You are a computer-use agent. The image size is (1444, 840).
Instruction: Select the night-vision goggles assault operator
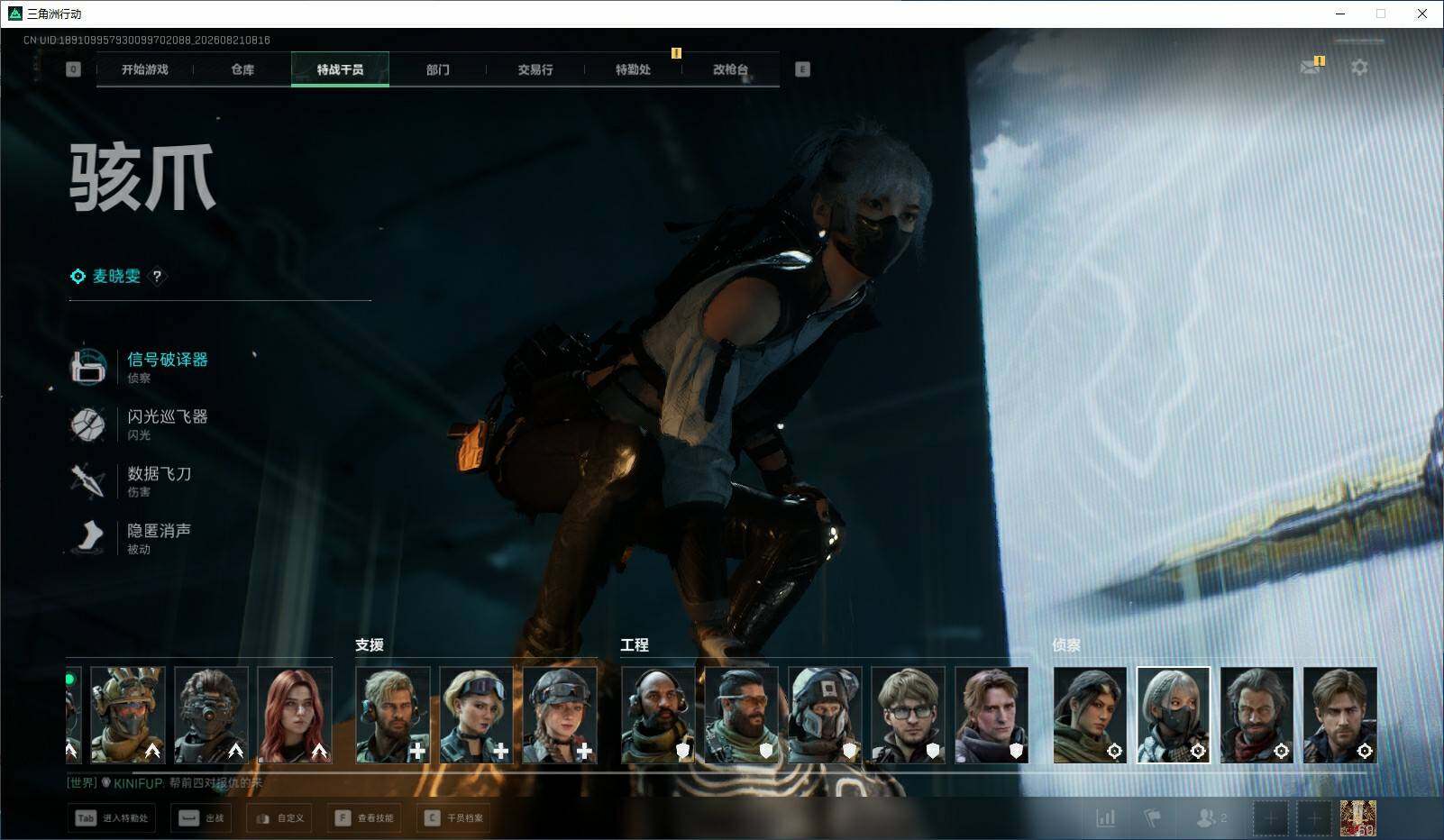pos(211,715)
